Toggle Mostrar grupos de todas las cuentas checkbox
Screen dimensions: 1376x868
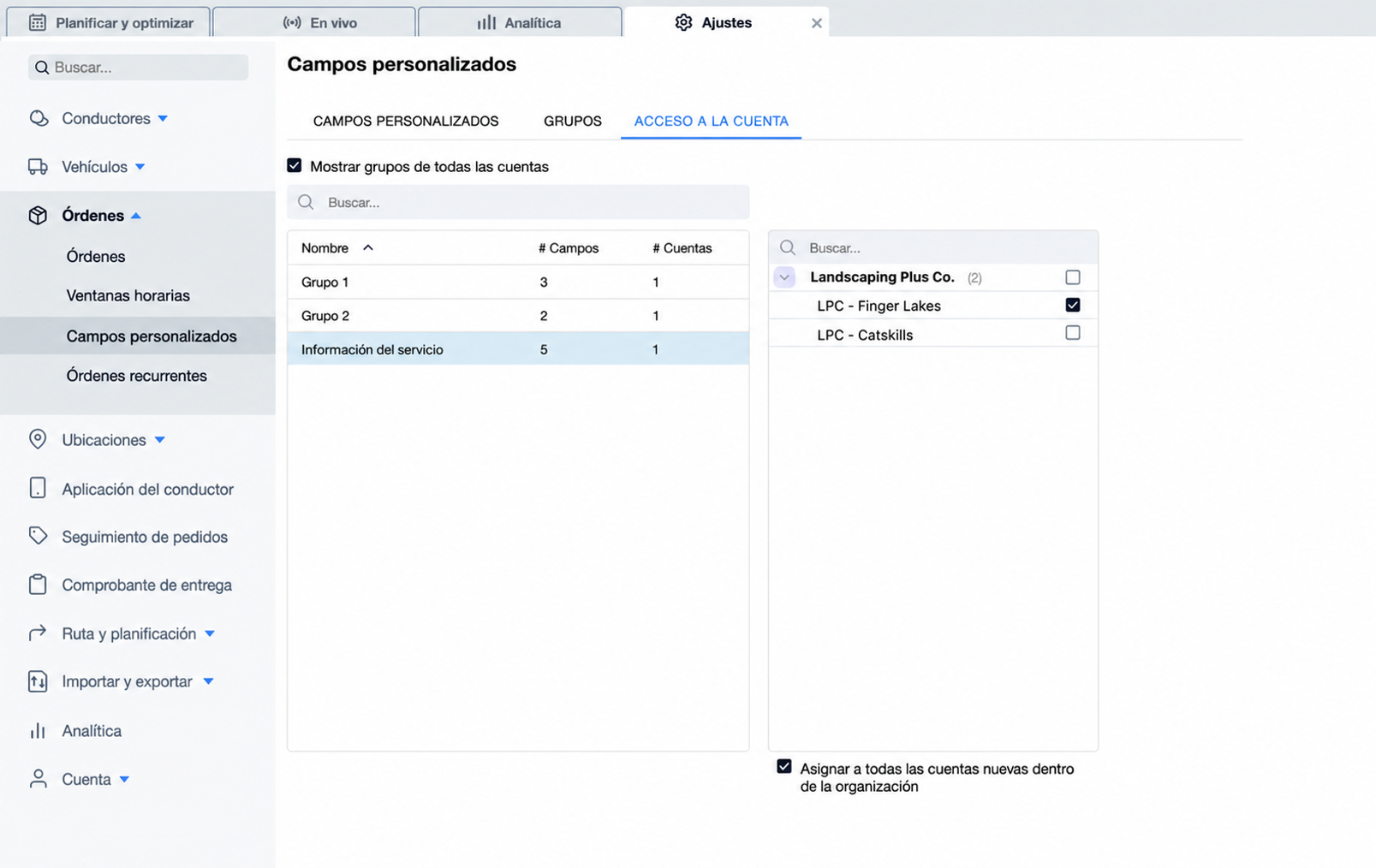click(295, 165)
